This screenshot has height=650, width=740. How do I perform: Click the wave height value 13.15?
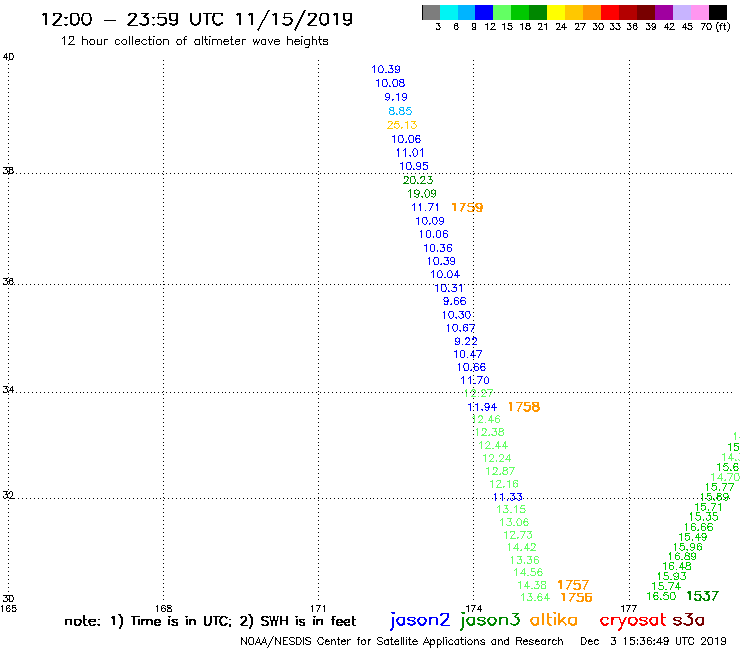coord(511,509)
